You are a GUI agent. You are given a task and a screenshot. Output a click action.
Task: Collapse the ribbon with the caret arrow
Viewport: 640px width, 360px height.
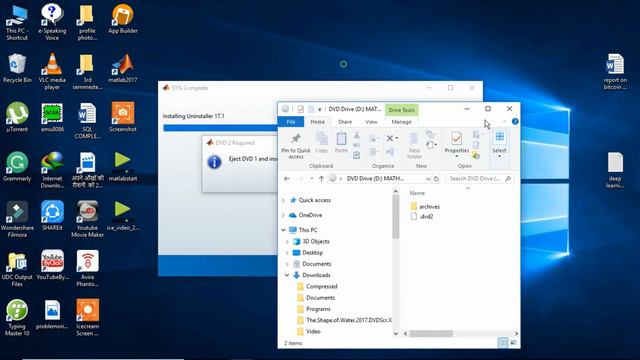(505, 121)
